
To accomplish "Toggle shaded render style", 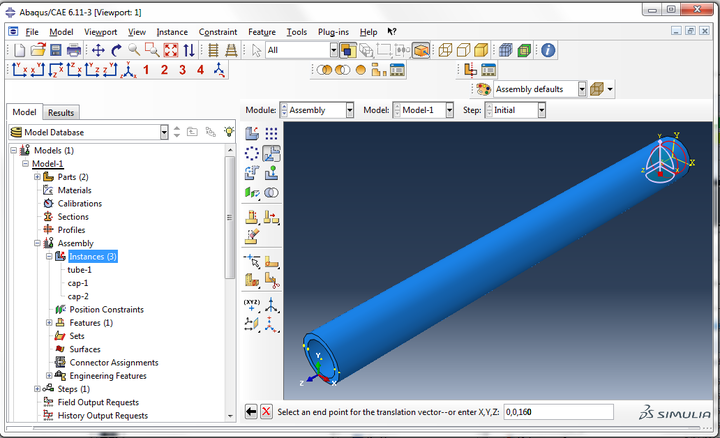I will pyautogui.click(x=481, y=50).
